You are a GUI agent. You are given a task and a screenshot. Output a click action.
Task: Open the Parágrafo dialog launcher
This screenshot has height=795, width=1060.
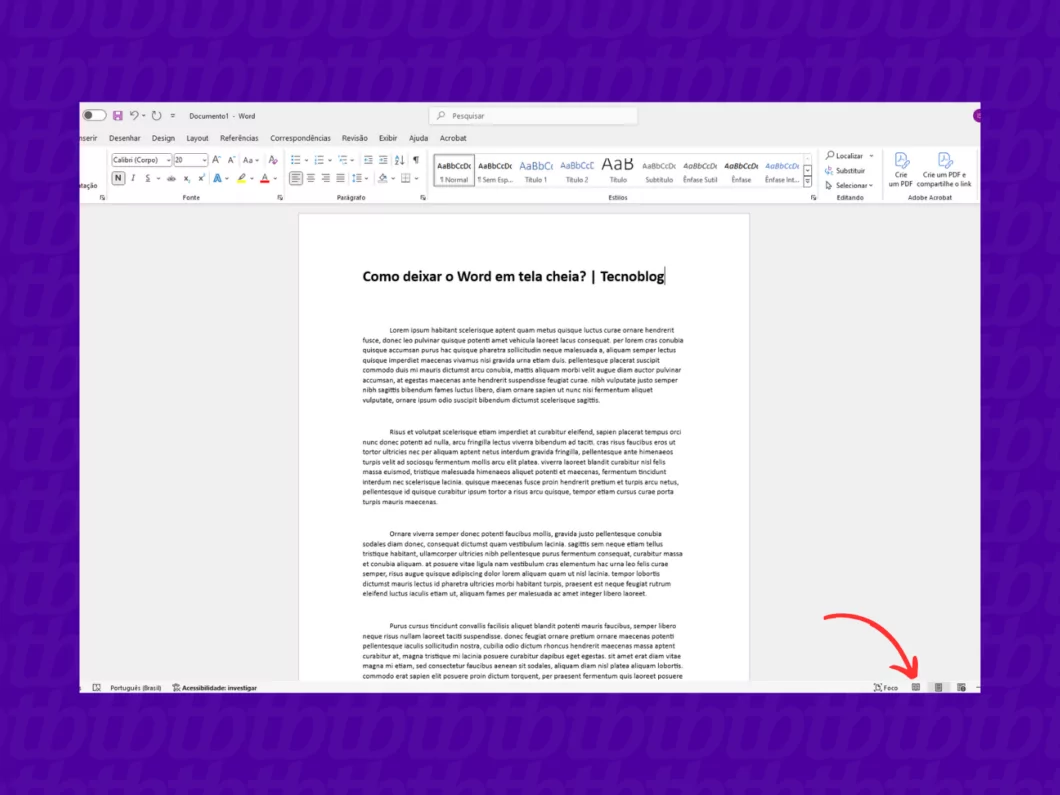tap(423, 198)
